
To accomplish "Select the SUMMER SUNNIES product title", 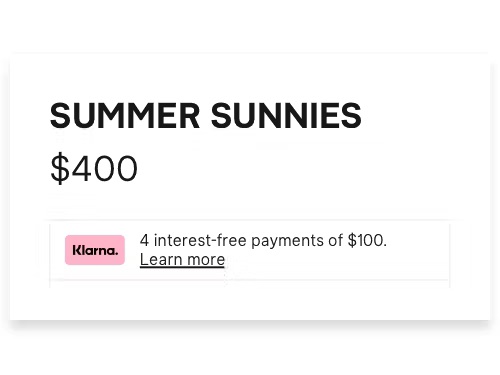I will pyautogui.click(x=206, y=116).
